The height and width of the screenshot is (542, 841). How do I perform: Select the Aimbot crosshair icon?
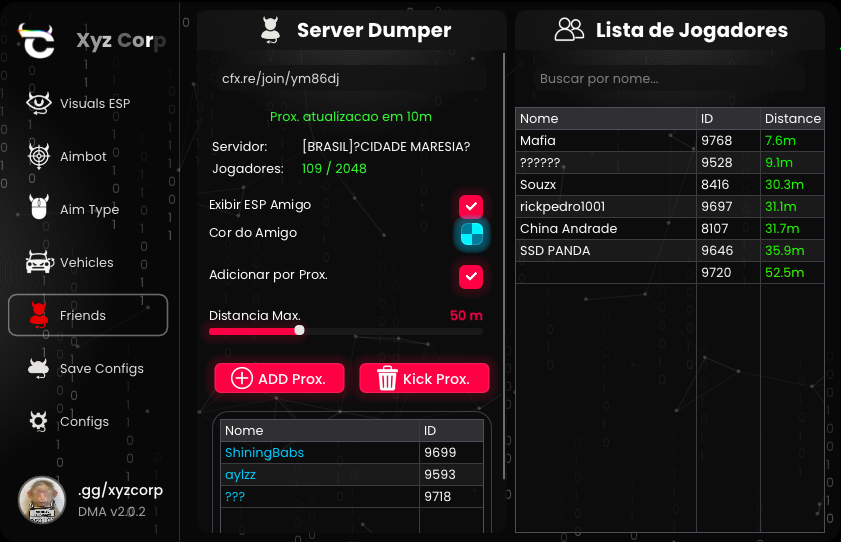(x=38, y=156)
